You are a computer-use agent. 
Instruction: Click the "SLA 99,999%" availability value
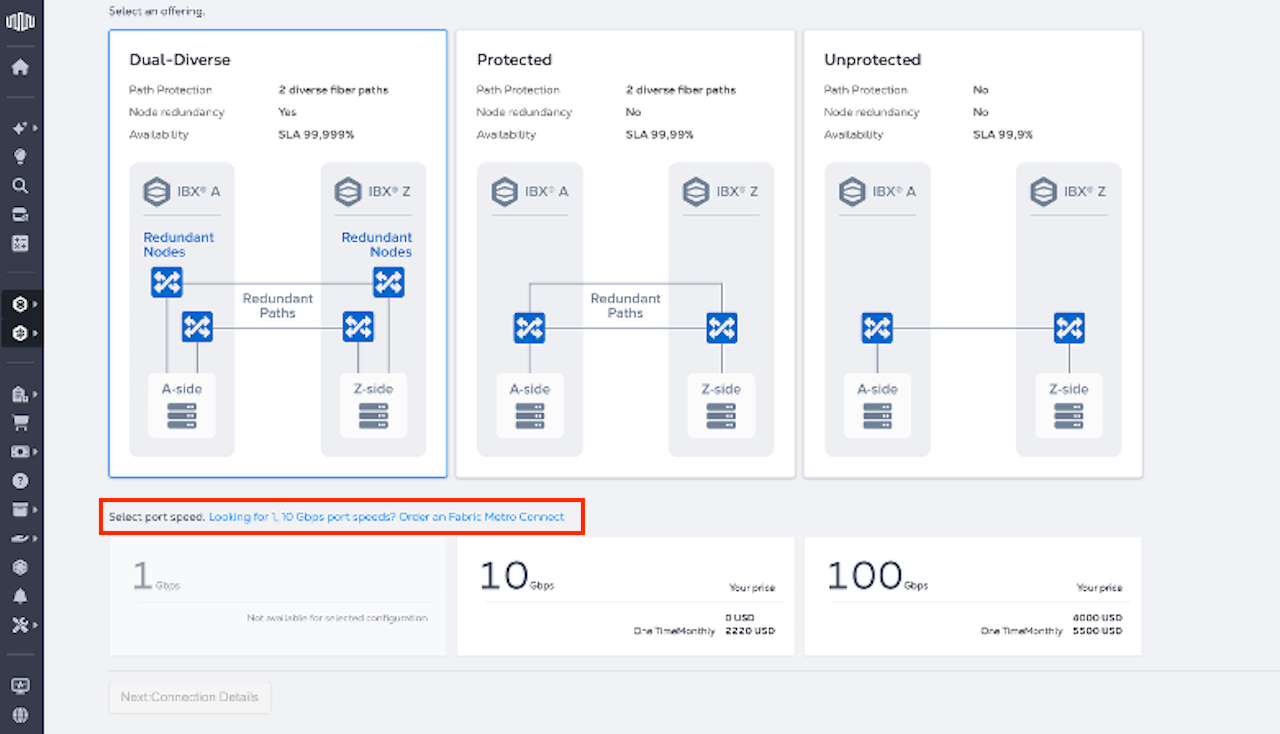point(316,135)
